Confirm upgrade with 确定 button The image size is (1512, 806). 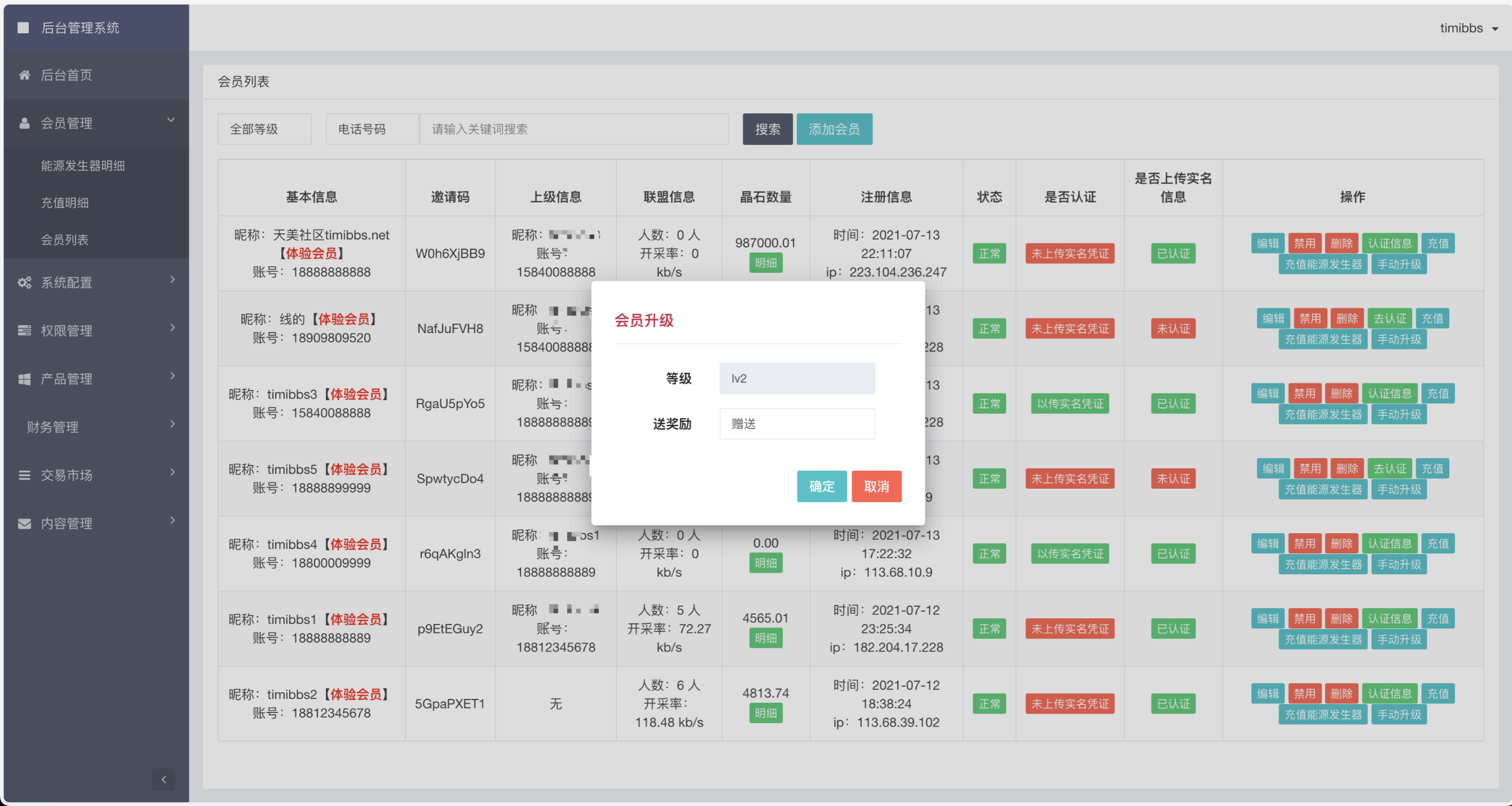pos(821,486)
